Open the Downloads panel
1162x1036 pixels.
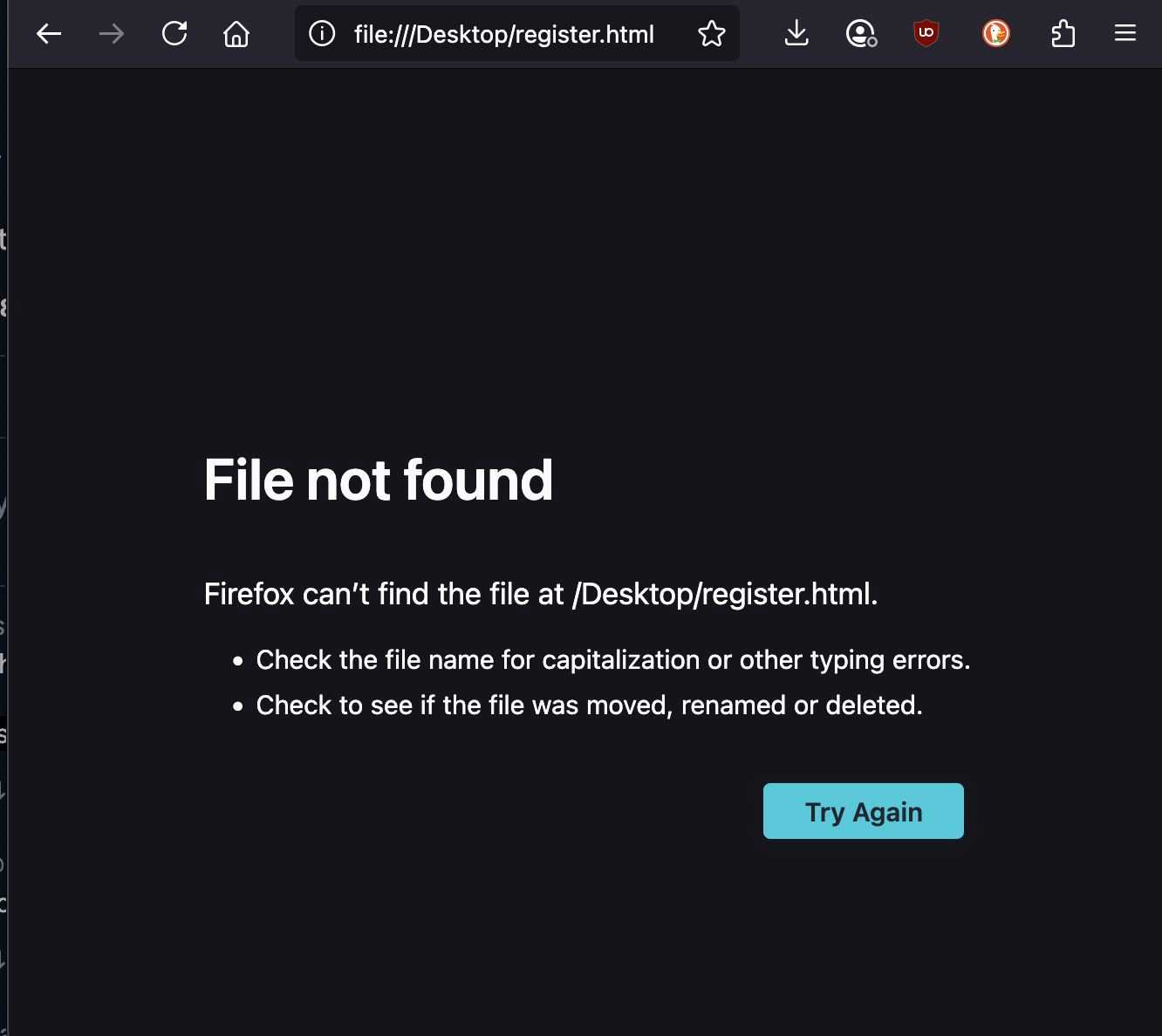[796, 34]
